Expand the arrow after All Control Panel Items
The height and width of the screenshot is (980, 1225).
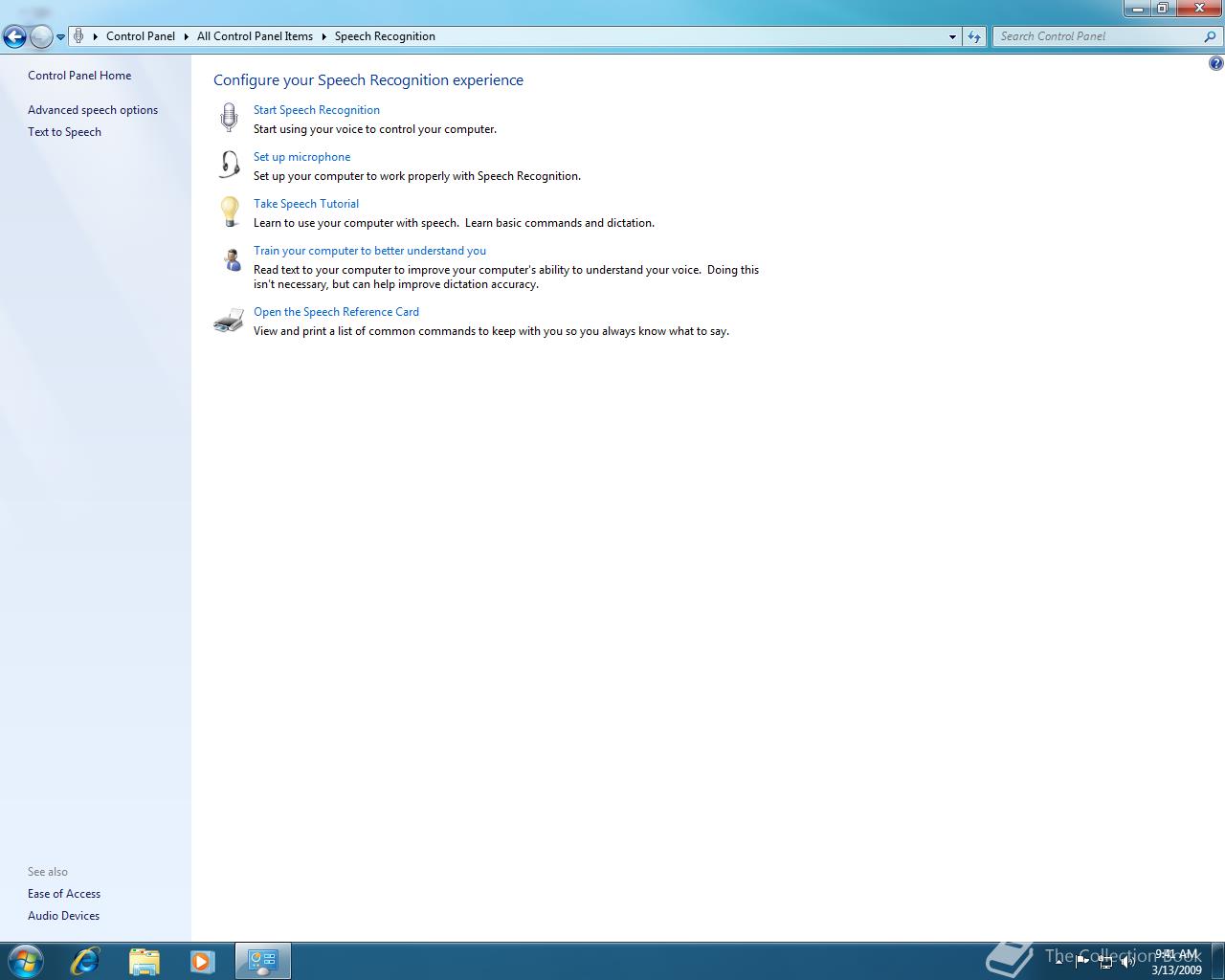(323, 36)
